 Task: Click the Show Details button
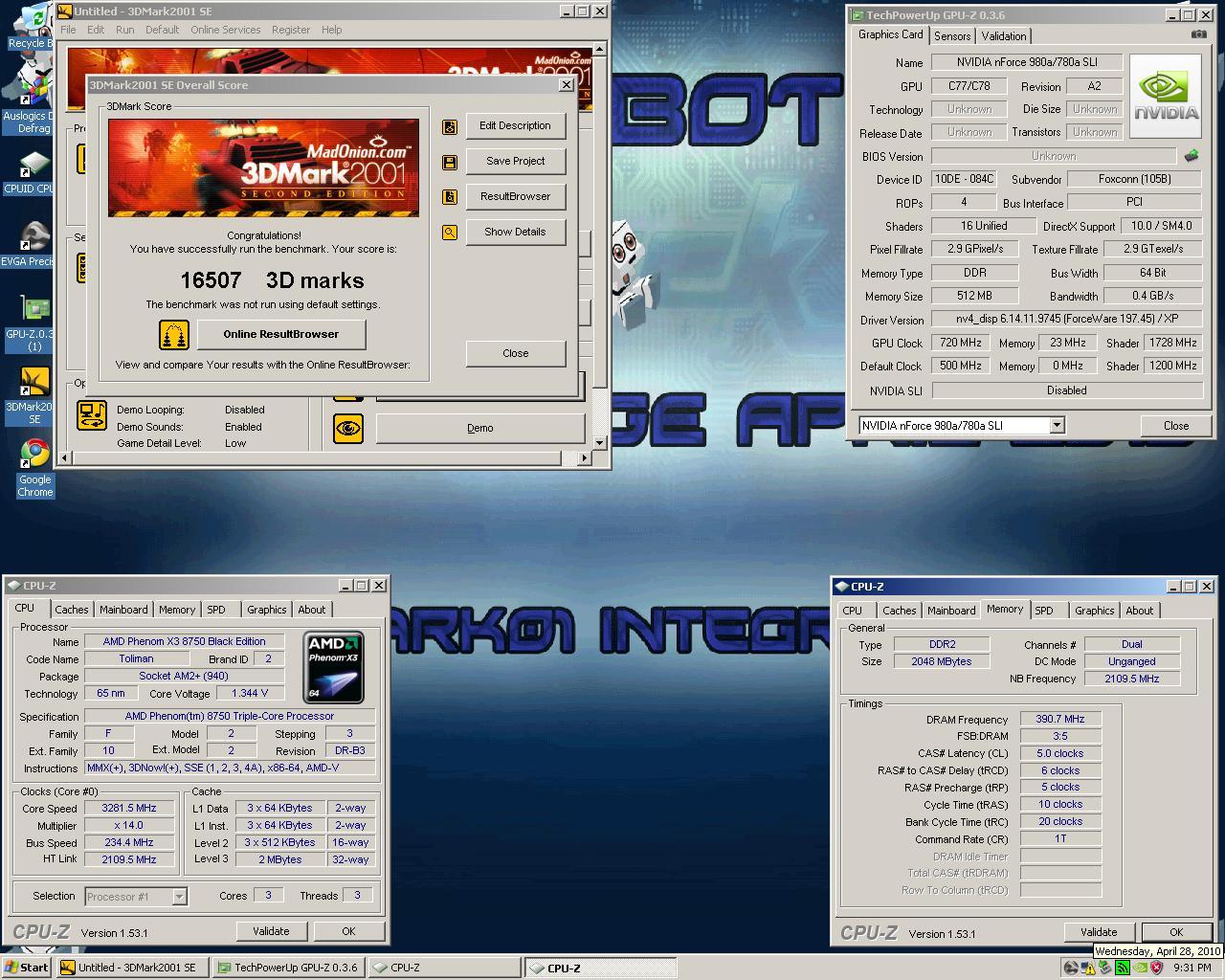[515, 233]
